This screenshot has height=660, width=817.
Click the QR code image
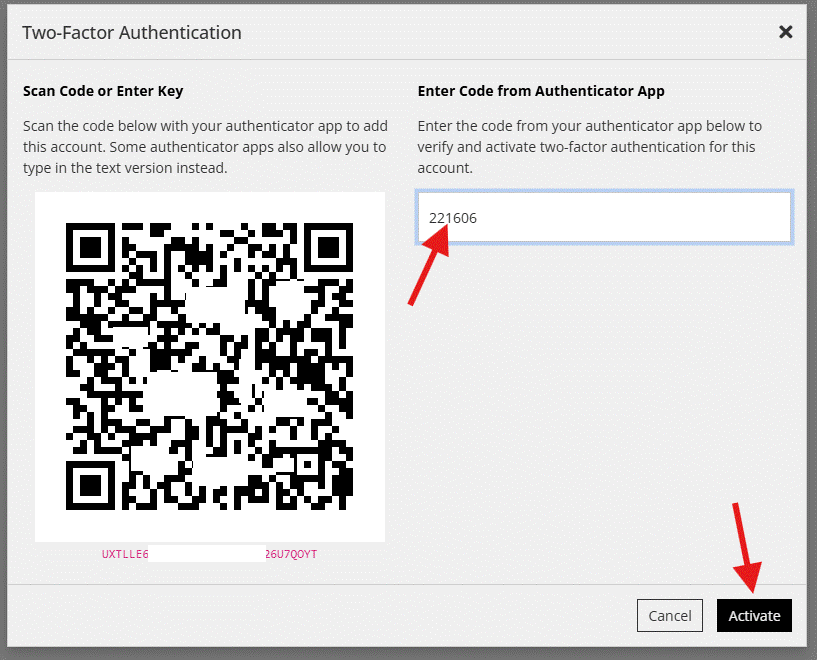coord(209,367)
